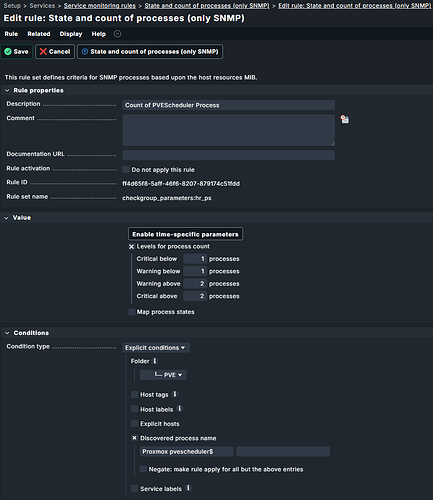This screenshot has height=500, width=433.
Task: Open the Related menu
Action: (x=39, y=34)
